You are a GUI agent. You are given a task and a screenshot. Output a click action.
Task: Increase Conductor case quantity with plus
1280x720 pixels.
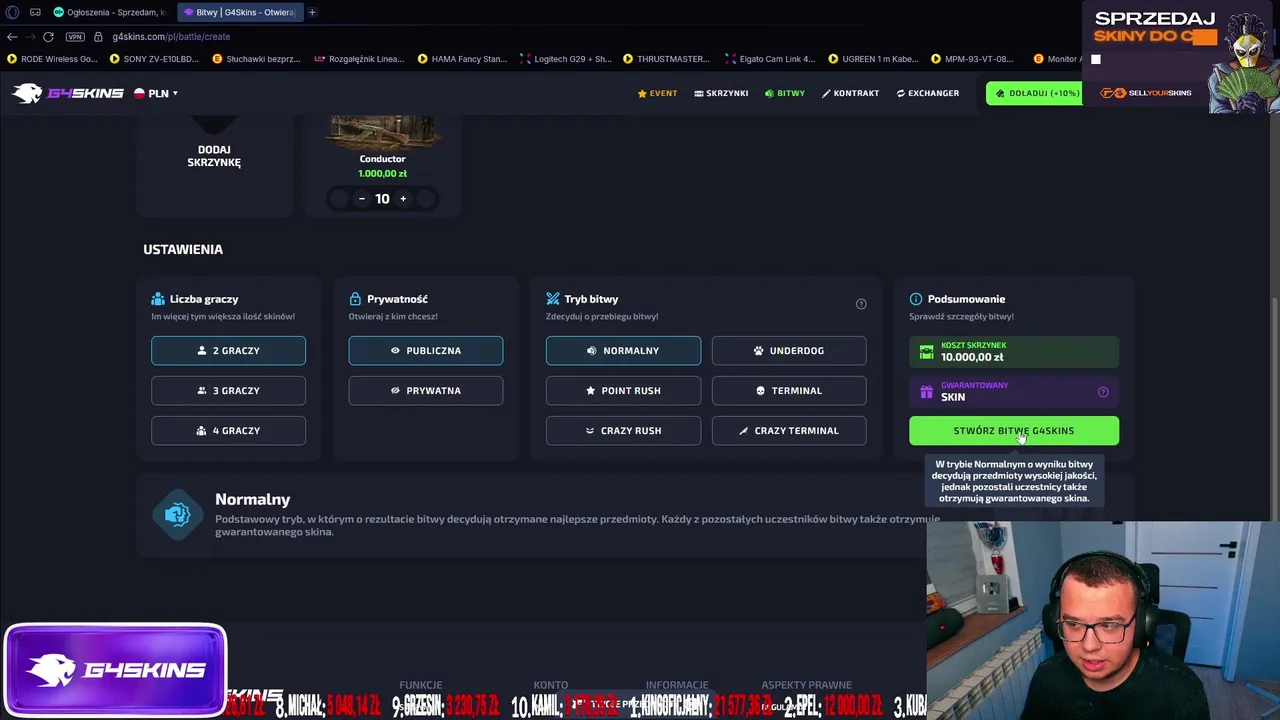(x=403, y=199)
